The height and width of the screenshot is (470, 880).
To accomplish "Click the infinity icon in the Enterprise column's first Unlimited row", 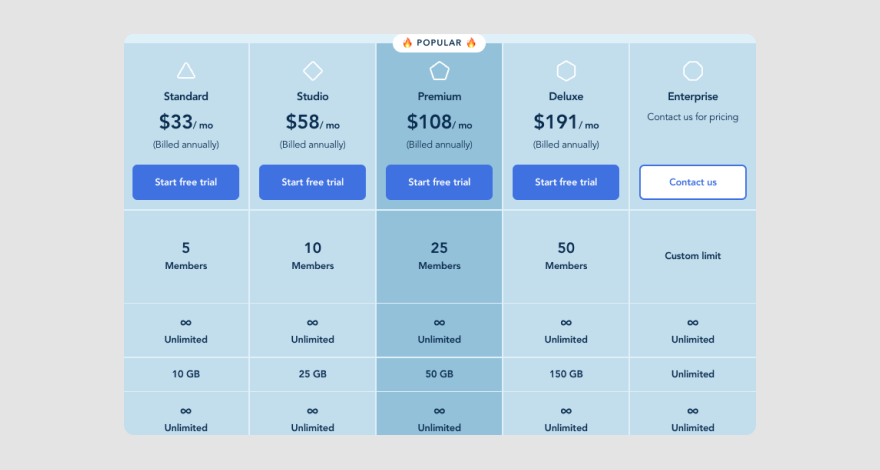I will (693, 322).
